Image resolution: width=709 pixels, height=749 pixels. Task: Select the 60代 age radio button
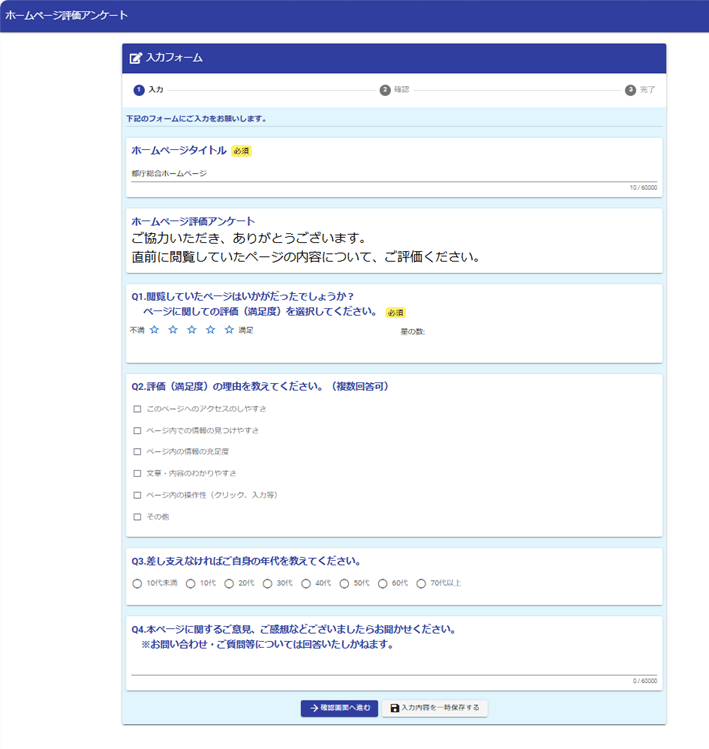(383, 583)
